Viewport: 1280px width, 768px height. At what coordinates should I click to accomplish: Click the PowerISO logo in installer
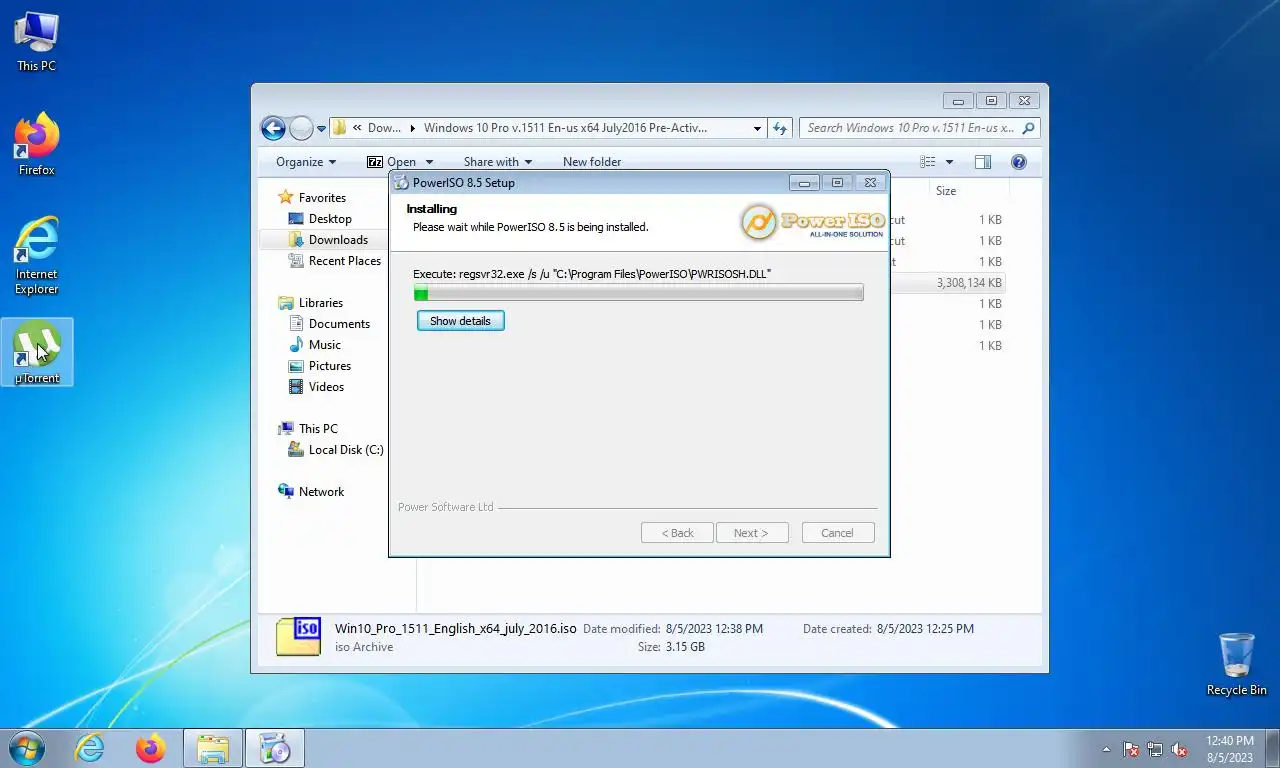point(813,222)
